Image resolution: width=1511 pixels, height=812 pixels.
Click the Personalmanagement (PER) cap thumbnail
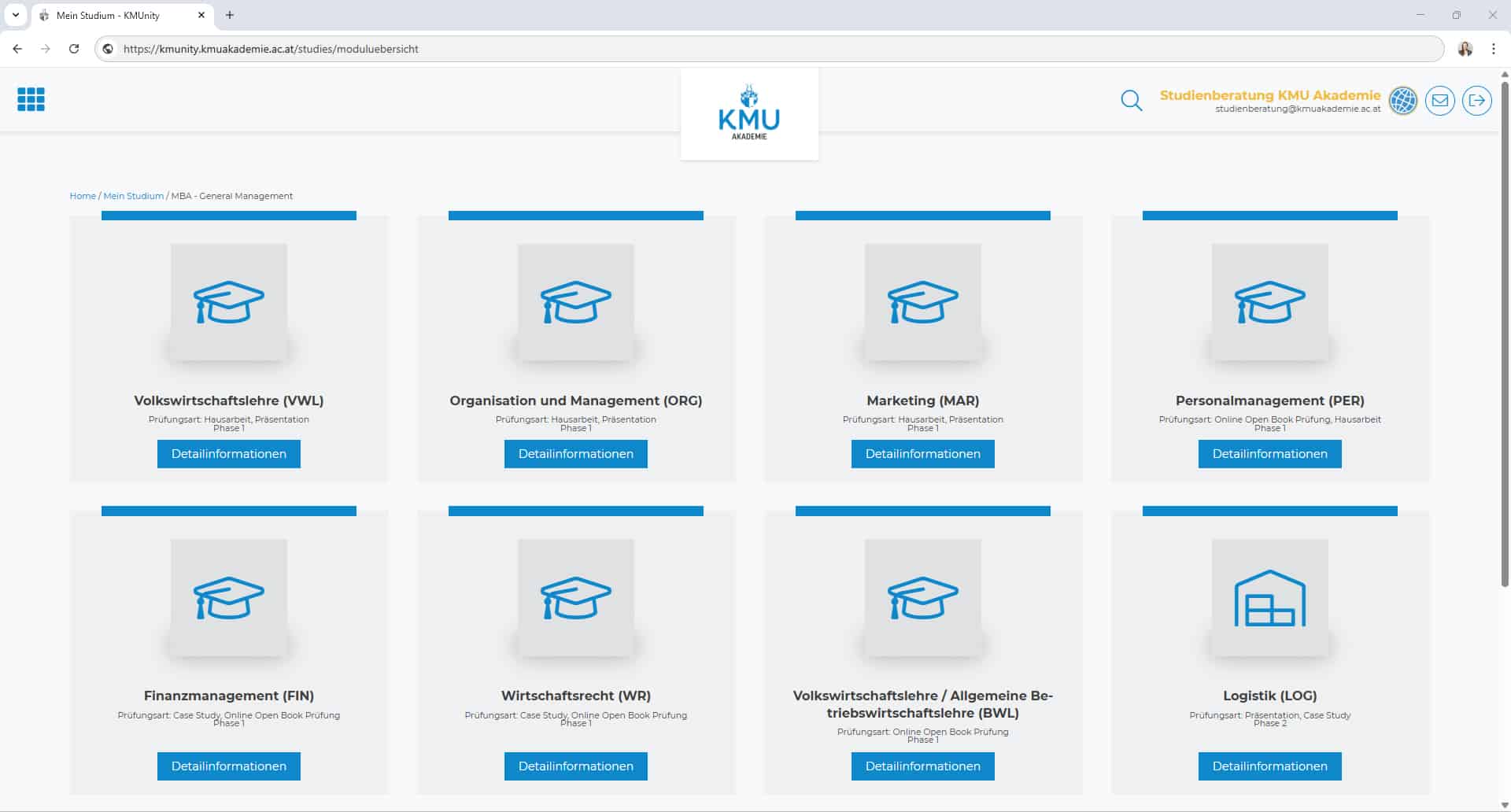pos(1270,302)
